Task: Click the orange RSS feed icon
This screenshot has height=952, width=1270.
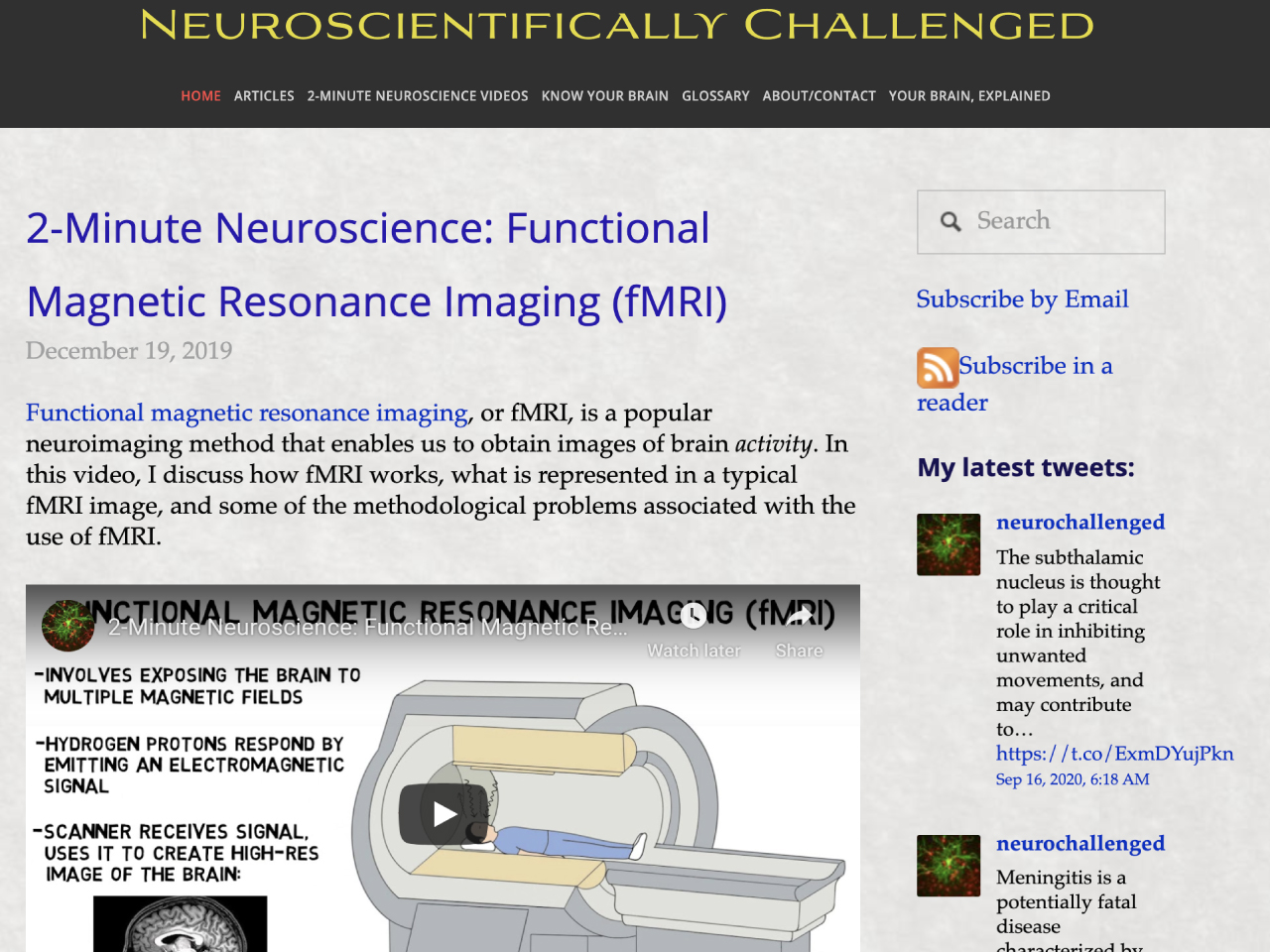Action: (x=937, y=367)
